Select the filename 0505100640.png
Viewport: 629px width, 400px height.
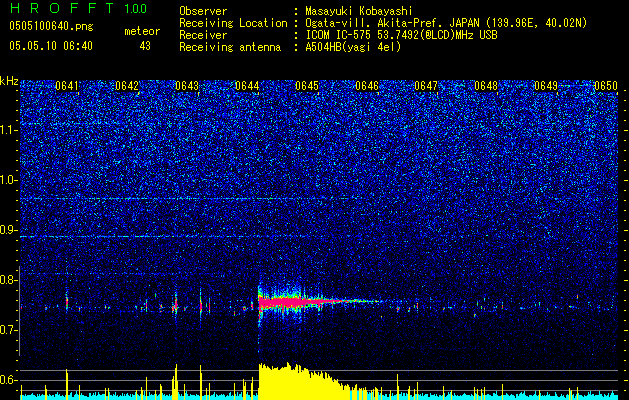(51, 27)
